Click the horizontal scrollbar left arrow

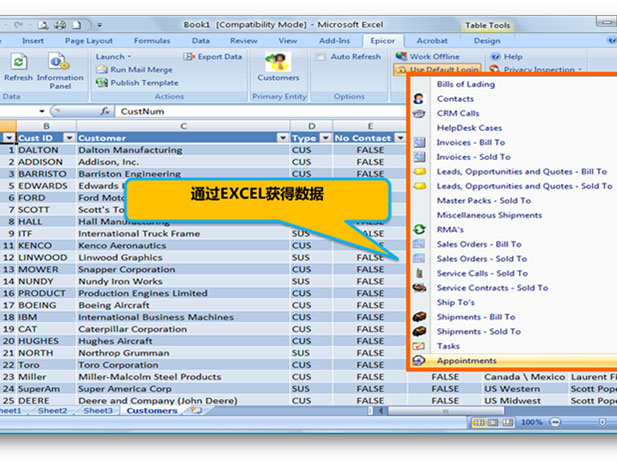click(x=381, y=411)
